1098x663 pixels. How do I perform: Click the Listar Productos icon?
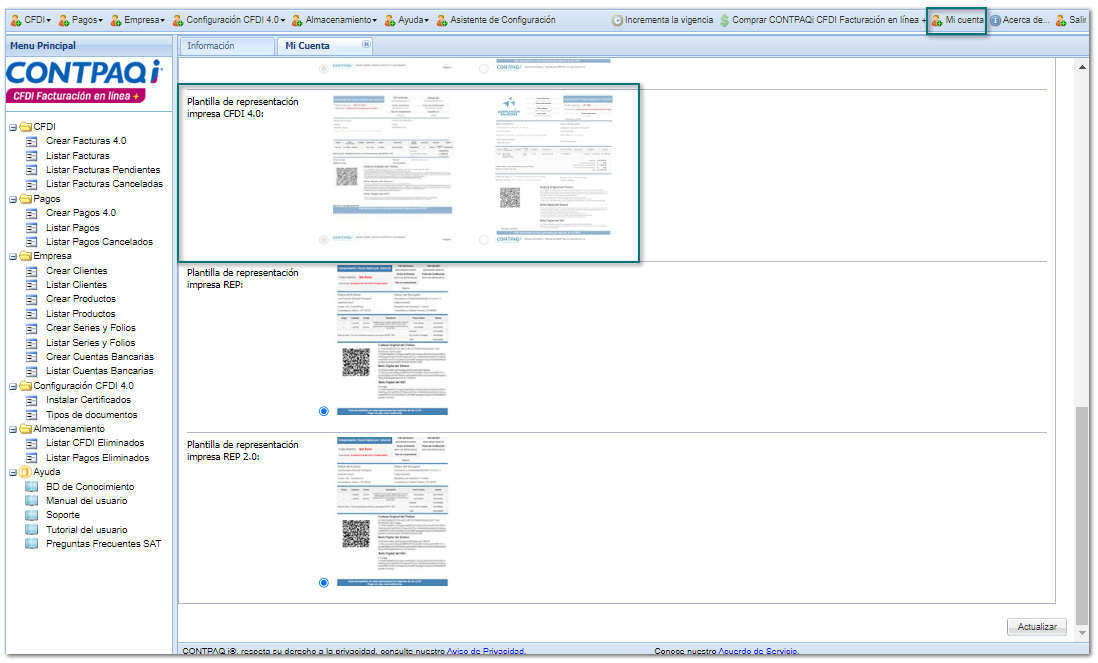(x=32, y=314)
